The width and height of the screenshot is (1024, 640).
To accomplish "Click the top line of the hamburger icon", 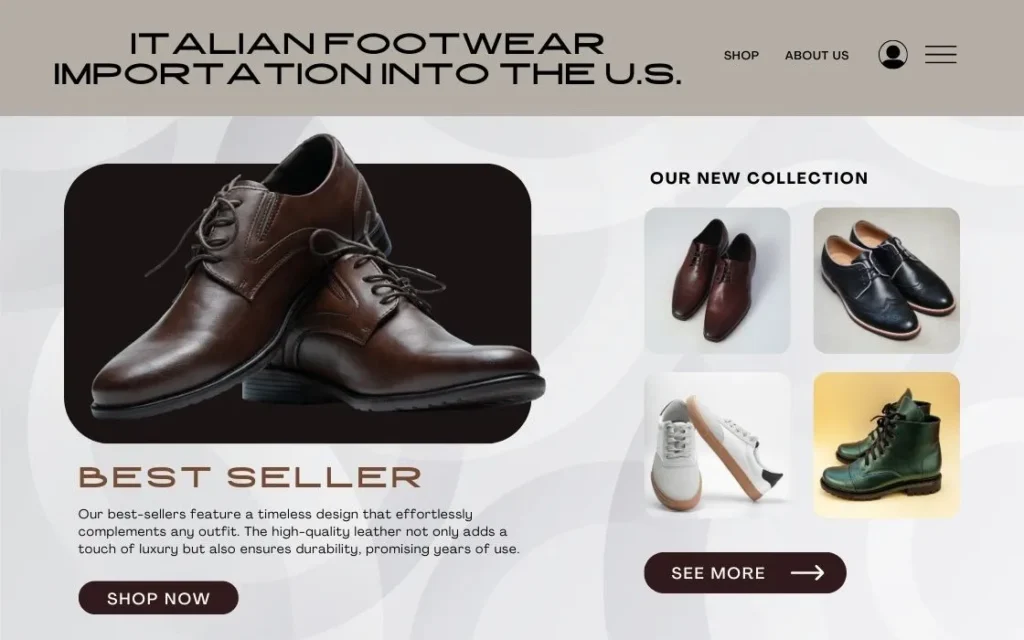I will [940, 46].
